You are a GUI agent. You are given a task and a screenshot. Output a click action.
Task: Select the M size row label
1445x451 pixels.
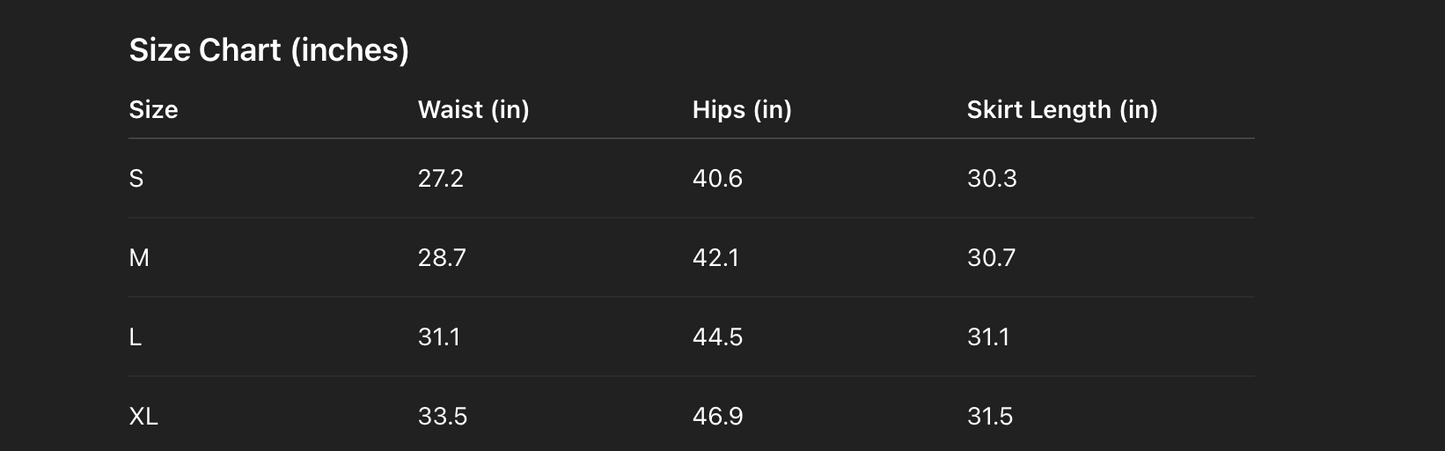pos(139,258)
